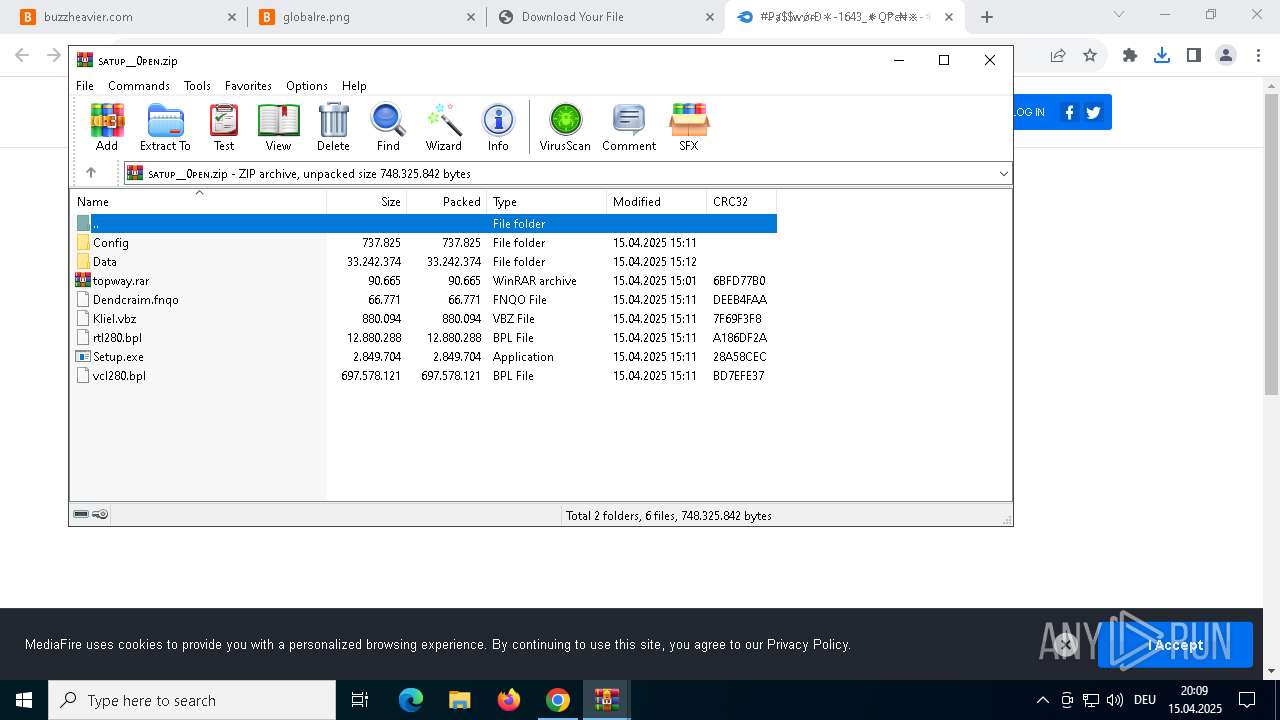Sort by the Modified column header
1280x720 pixels.
(x=656, y=201)
